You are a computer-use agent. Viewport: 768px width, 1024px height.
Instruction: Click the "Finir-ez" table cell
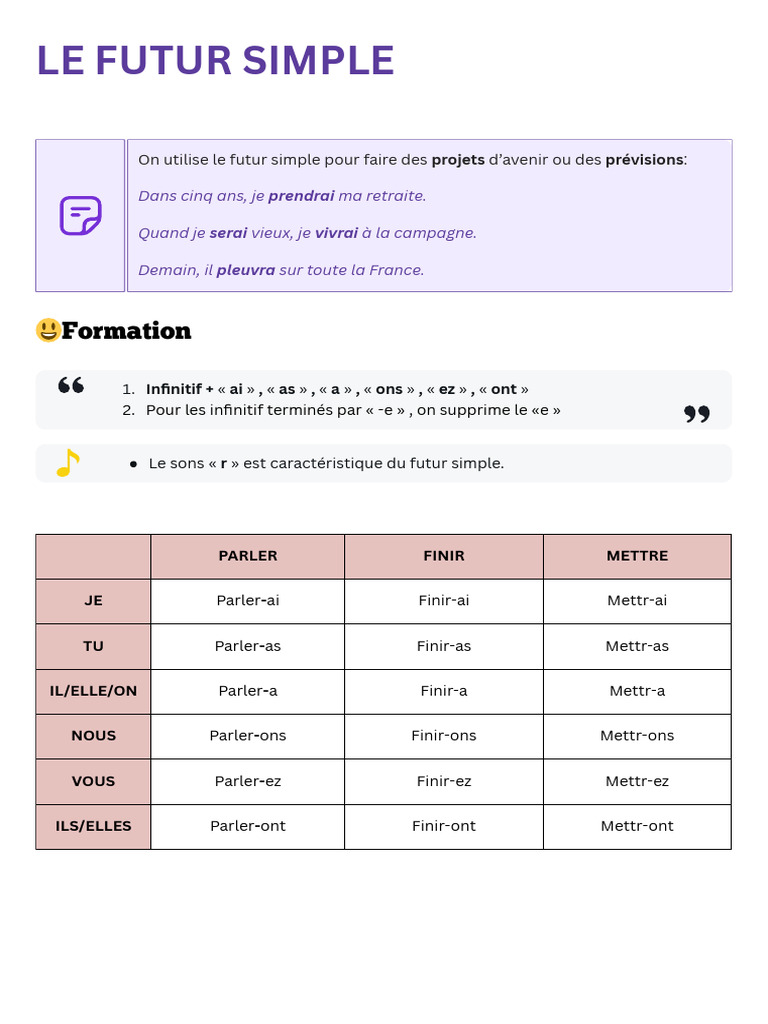click(444, 781)
